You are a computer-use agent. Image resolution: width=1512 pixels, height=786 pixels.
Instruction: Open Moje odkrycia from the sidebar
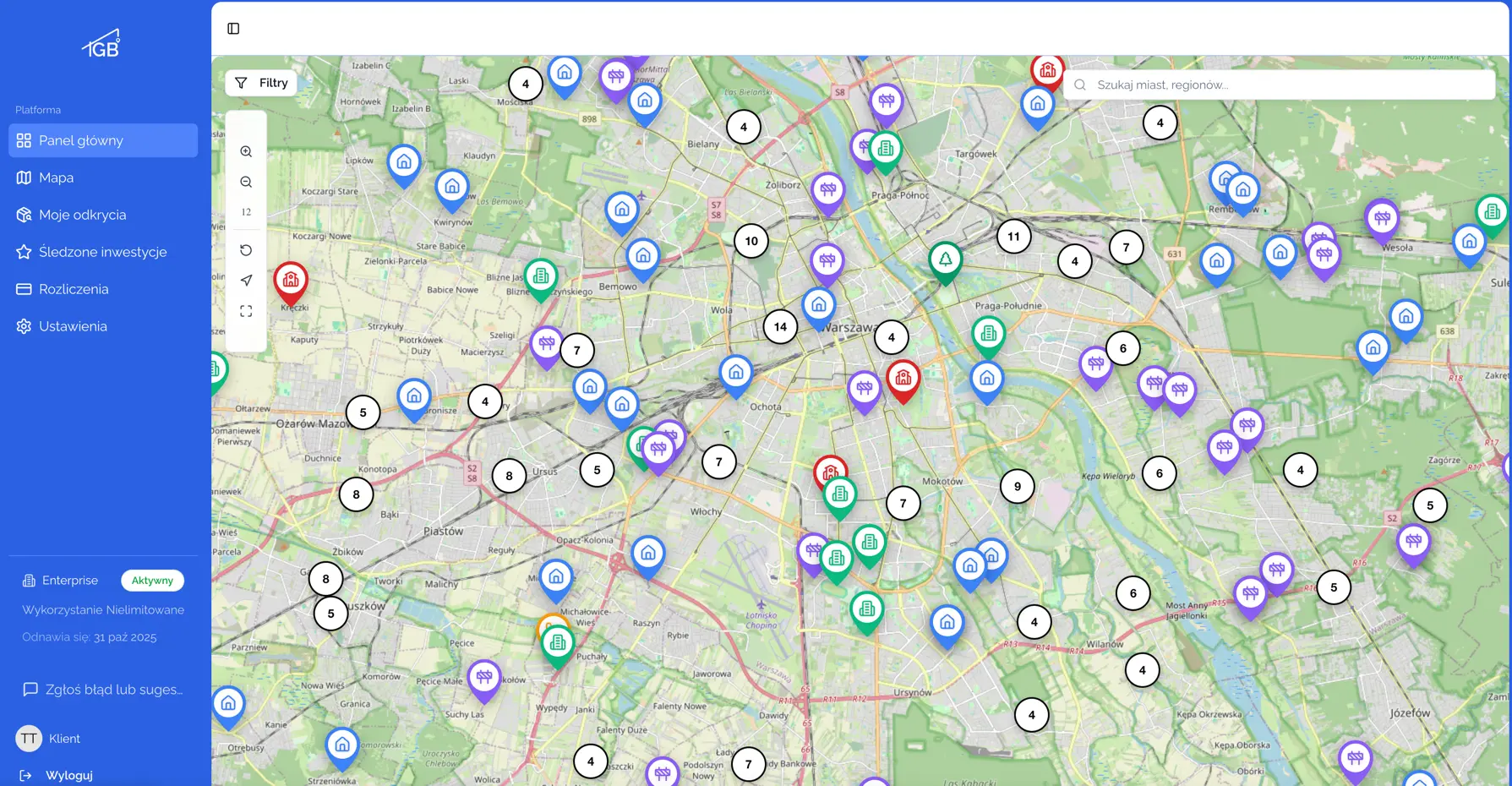82,215
